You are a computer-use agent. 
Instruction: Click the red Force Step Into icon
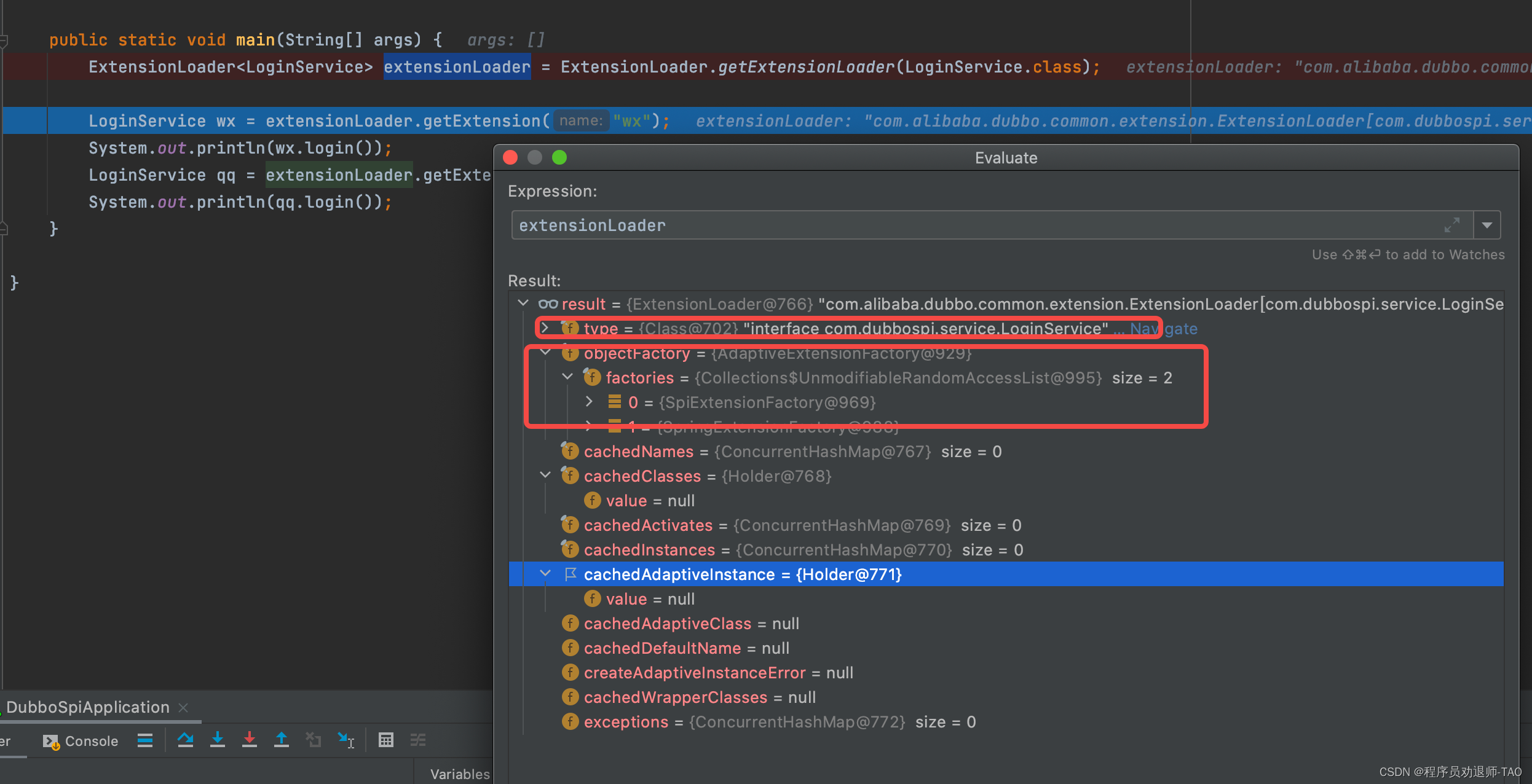tap(249, 740)
